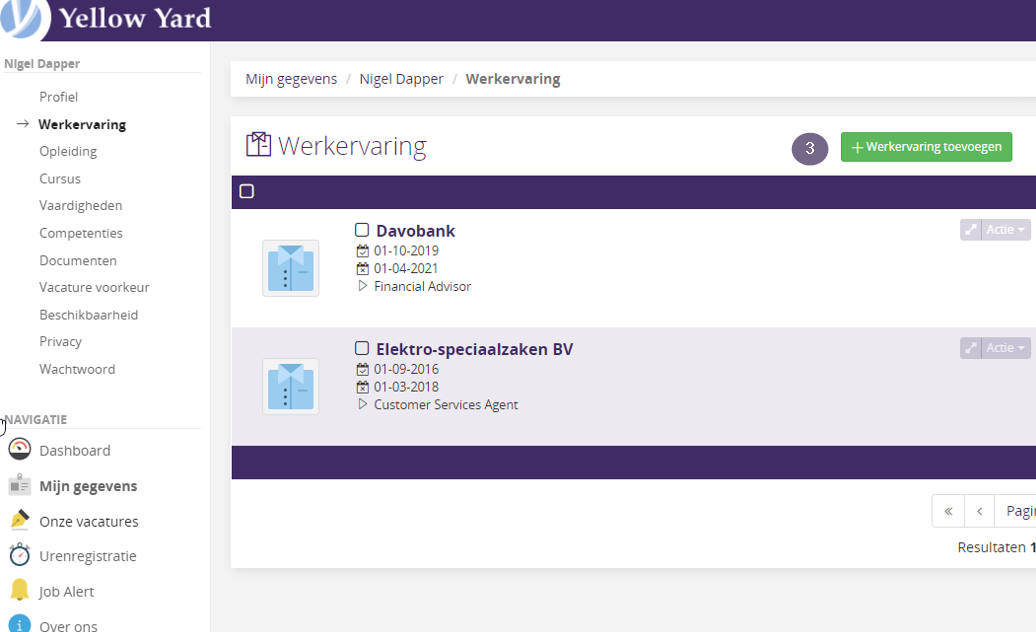Click Nigel Dapper breadcrumb link
The width and height of the screenshot is (1036, 632).
coord(401,79)
